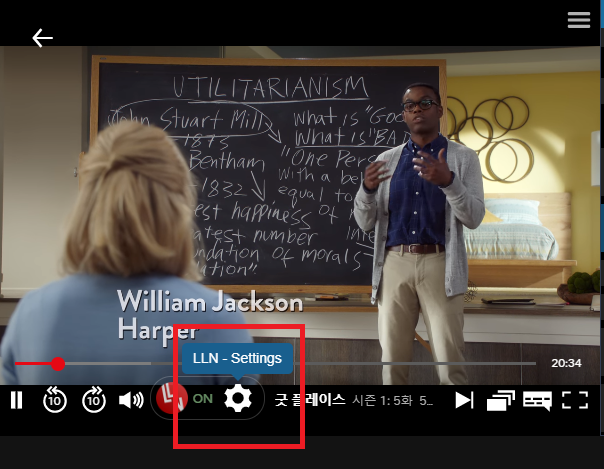The width and height of the screenshot is (604, 469).
Task: Open the hamburger menu at top right
Action: click(x=579, y=20)
